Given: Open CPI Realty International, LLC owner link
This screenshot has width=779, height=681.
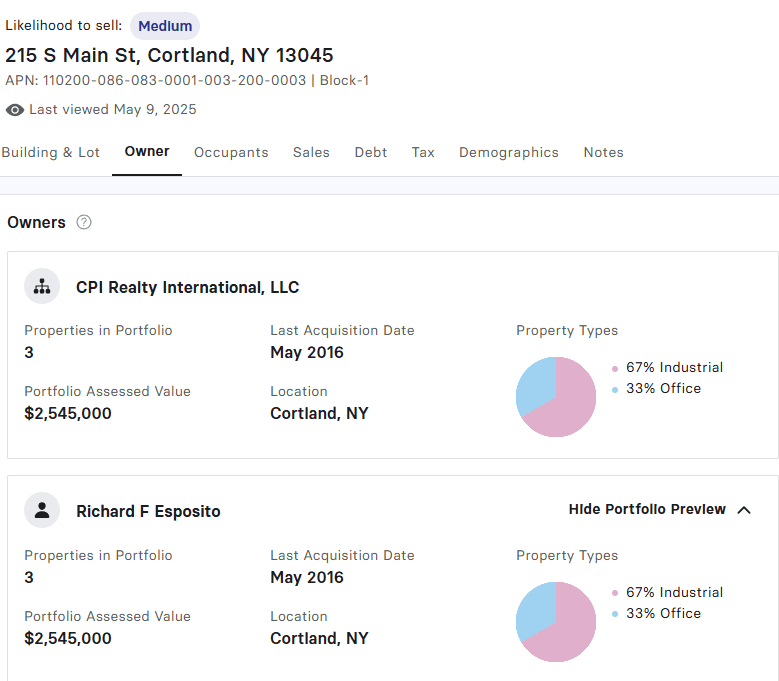Looking at the screenshot, I should [x=187, y=288].
